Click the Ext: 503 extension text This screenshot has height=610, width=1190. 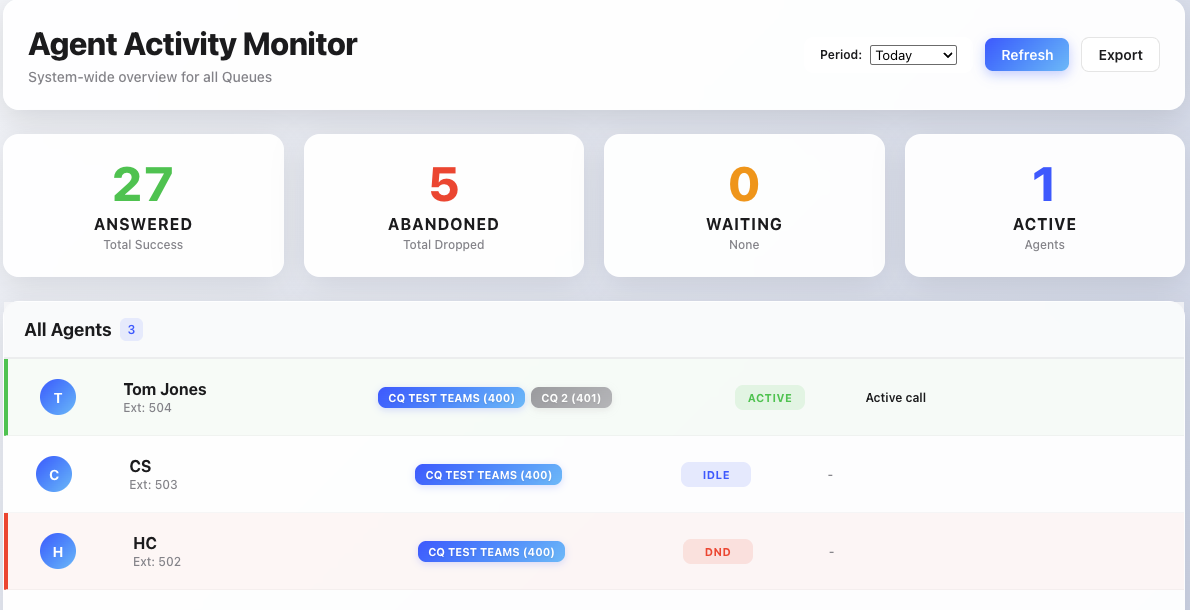(153, 485)
